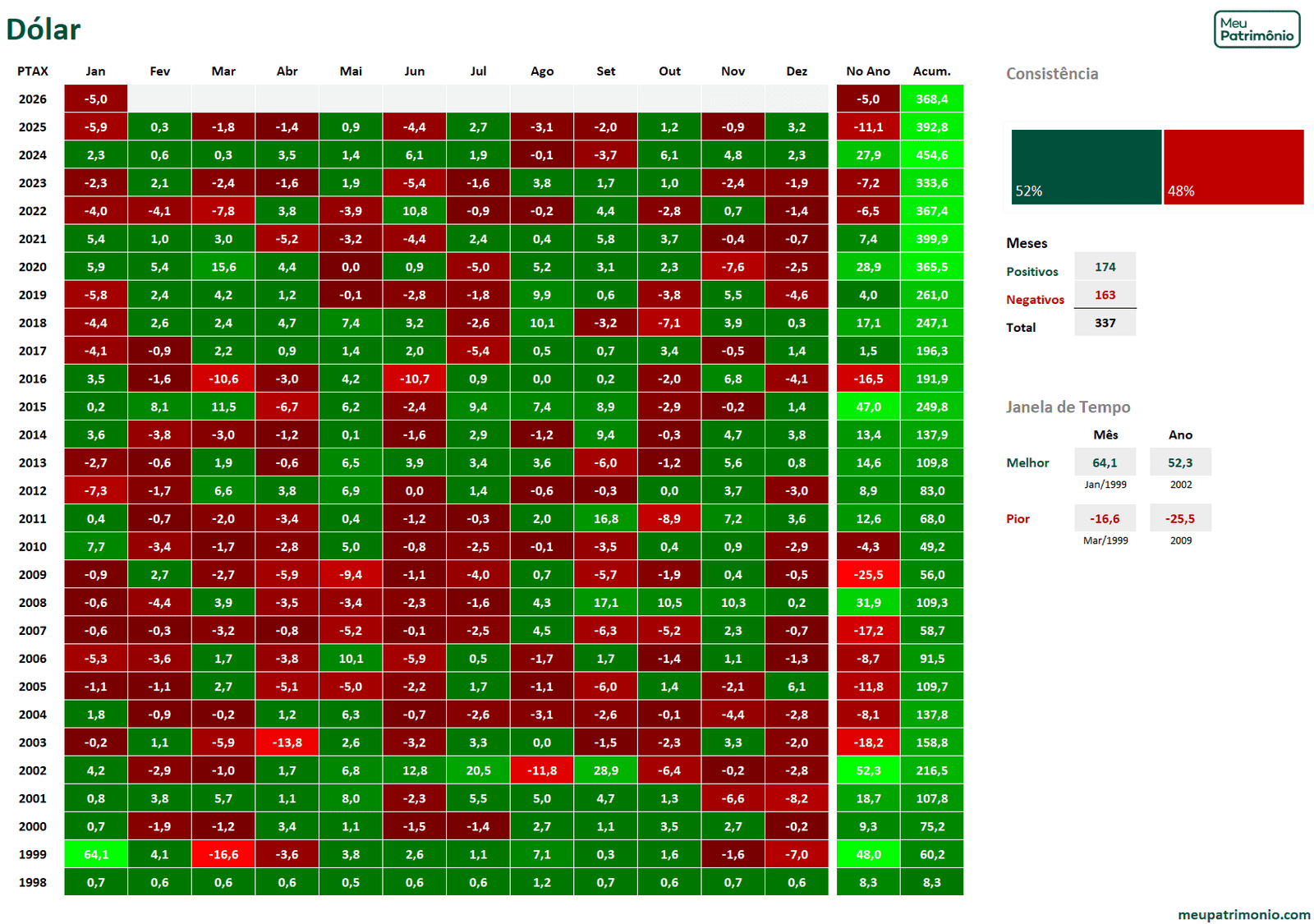The height and width of the screenshot is (924, 1314).
Task: Open the meupatrimonio.com link
Action: click(1243, 914)
